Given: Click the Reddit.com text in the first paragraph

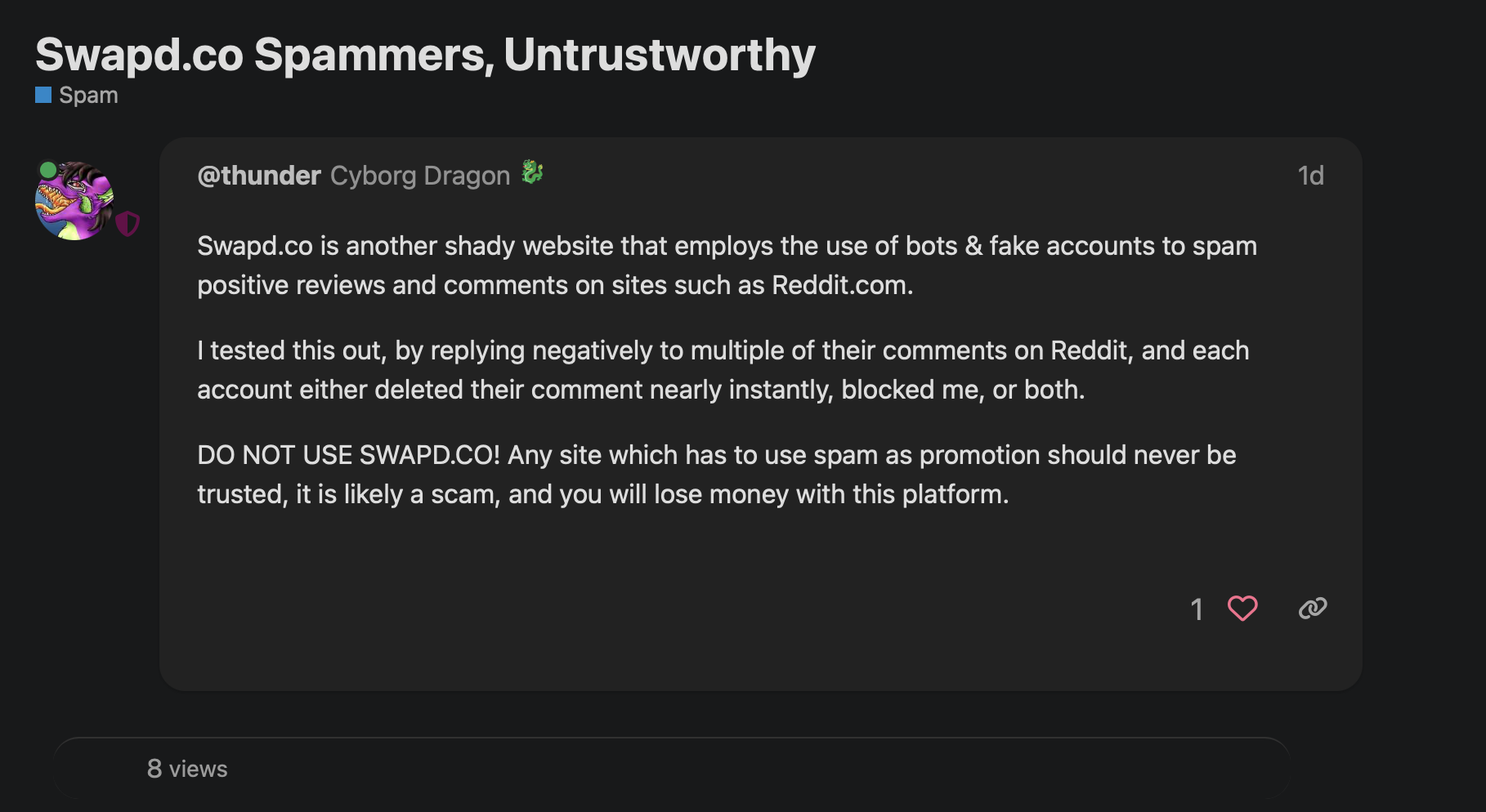Looking at the screenshot, I should [x=841, y=285].
